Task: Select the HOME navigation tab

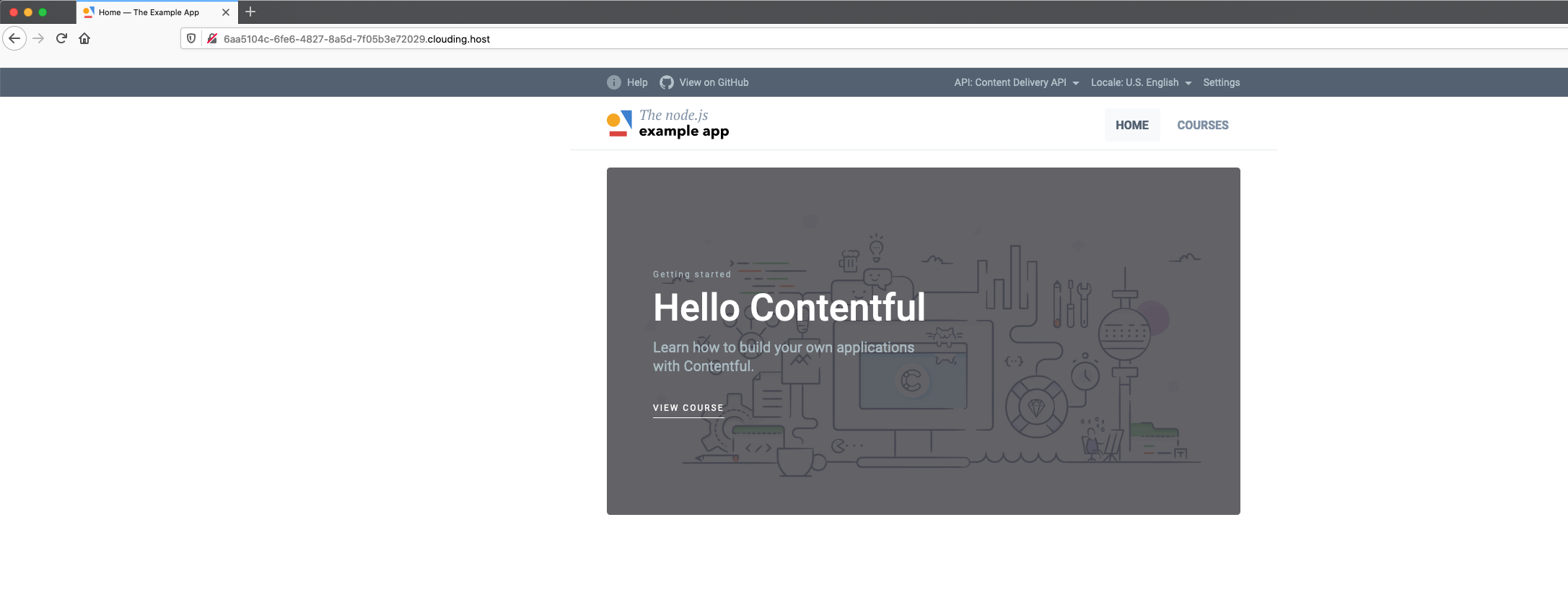Action: tap(1131, 125)
